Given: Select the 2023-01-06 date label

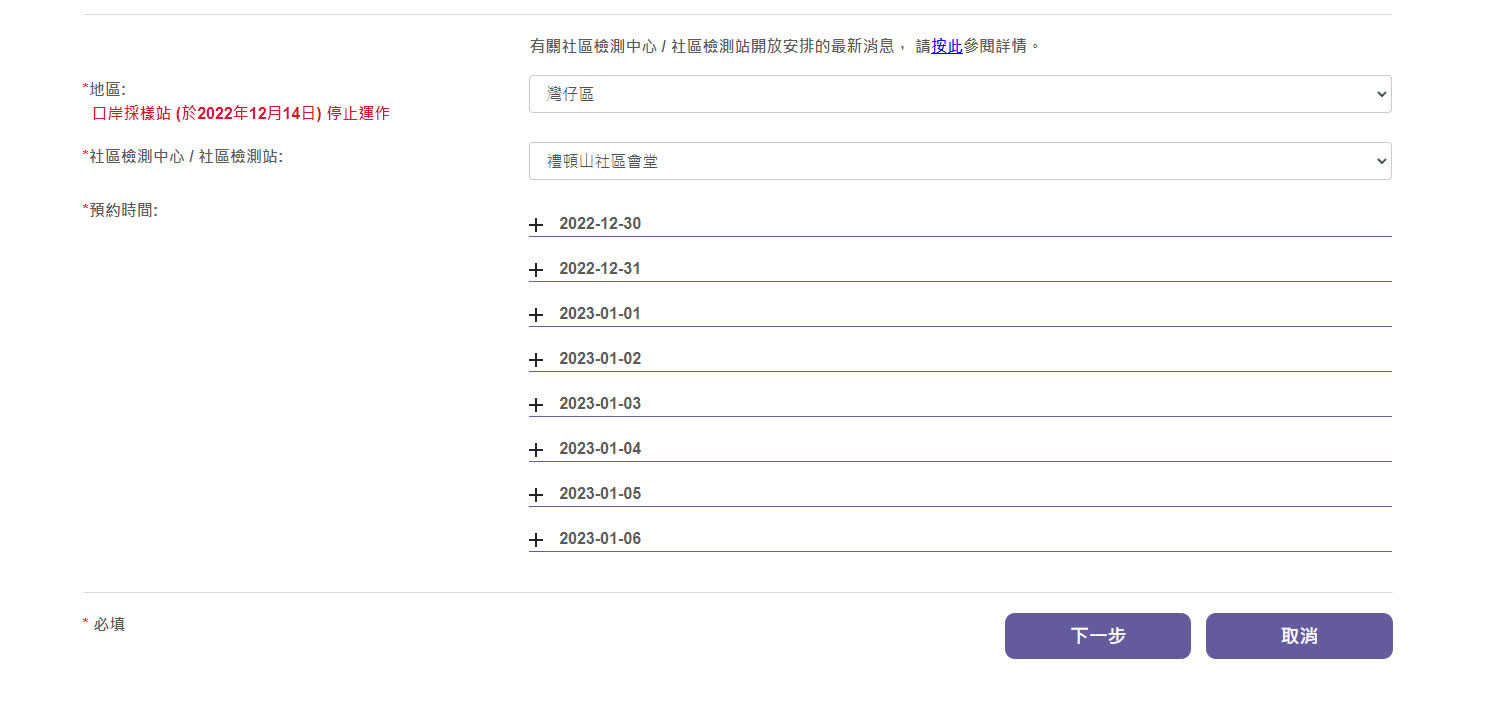Looking at the screenshot, I should pyautogui.click(x=600, y=539).
